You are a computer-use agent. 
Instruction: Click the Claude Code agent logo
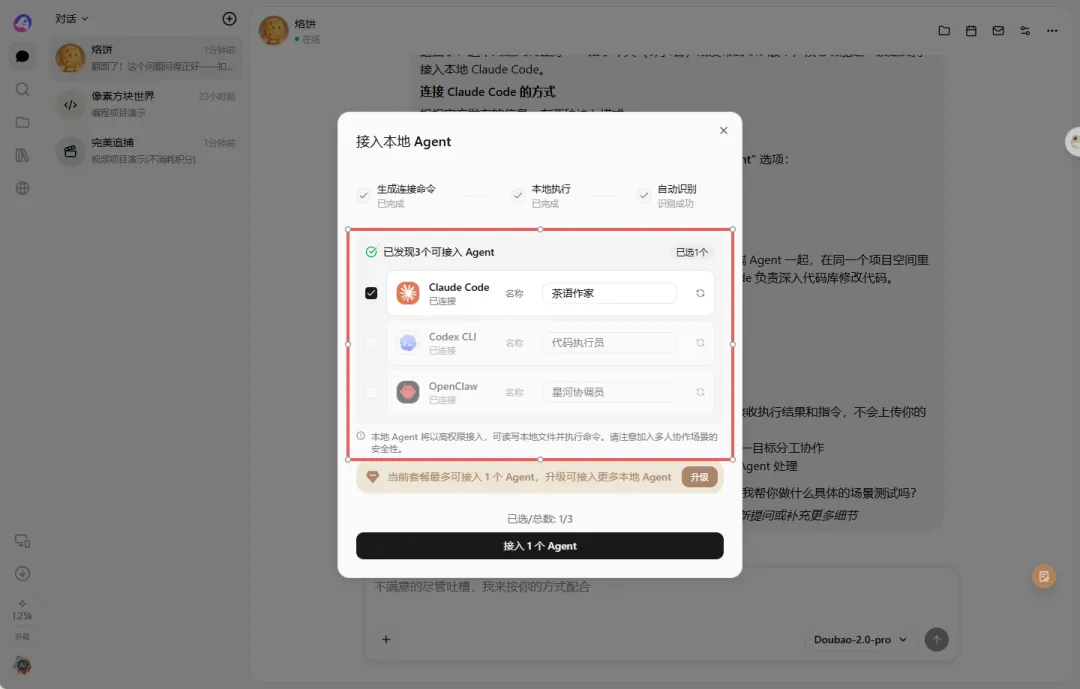point(408,293)
